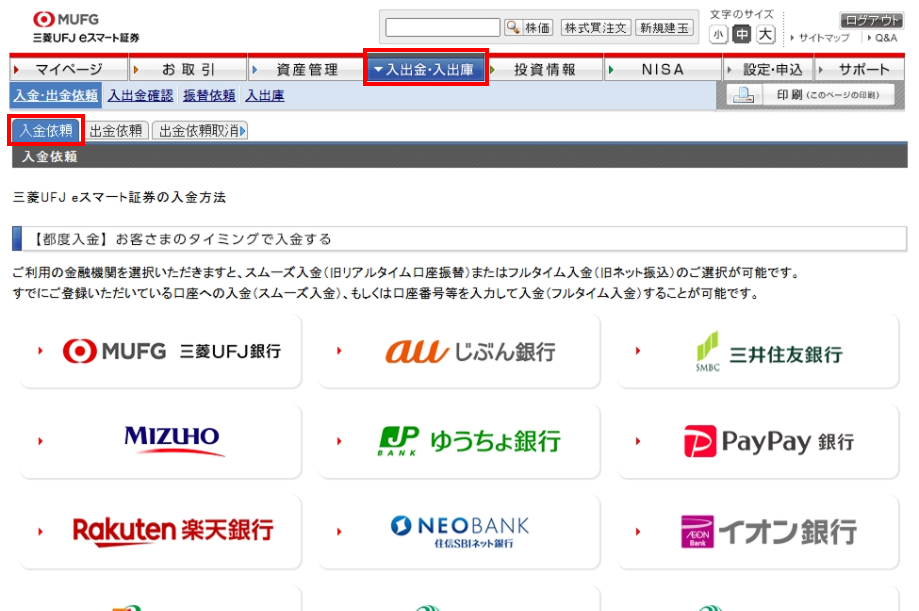Click the stock search input field

(x=442, y=28)
